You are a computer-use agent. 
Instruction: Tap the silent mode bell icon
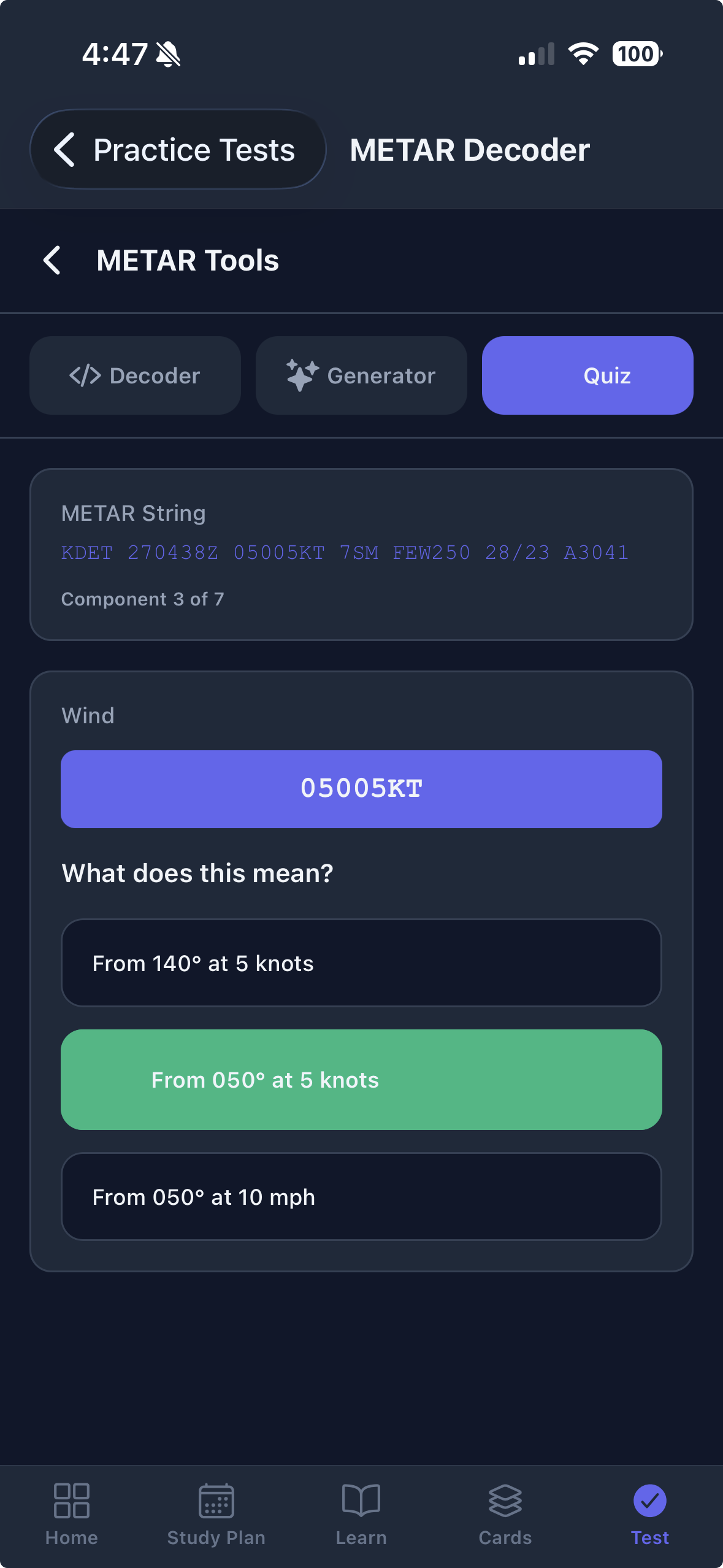pyautogui.click(x=168, y=55)
